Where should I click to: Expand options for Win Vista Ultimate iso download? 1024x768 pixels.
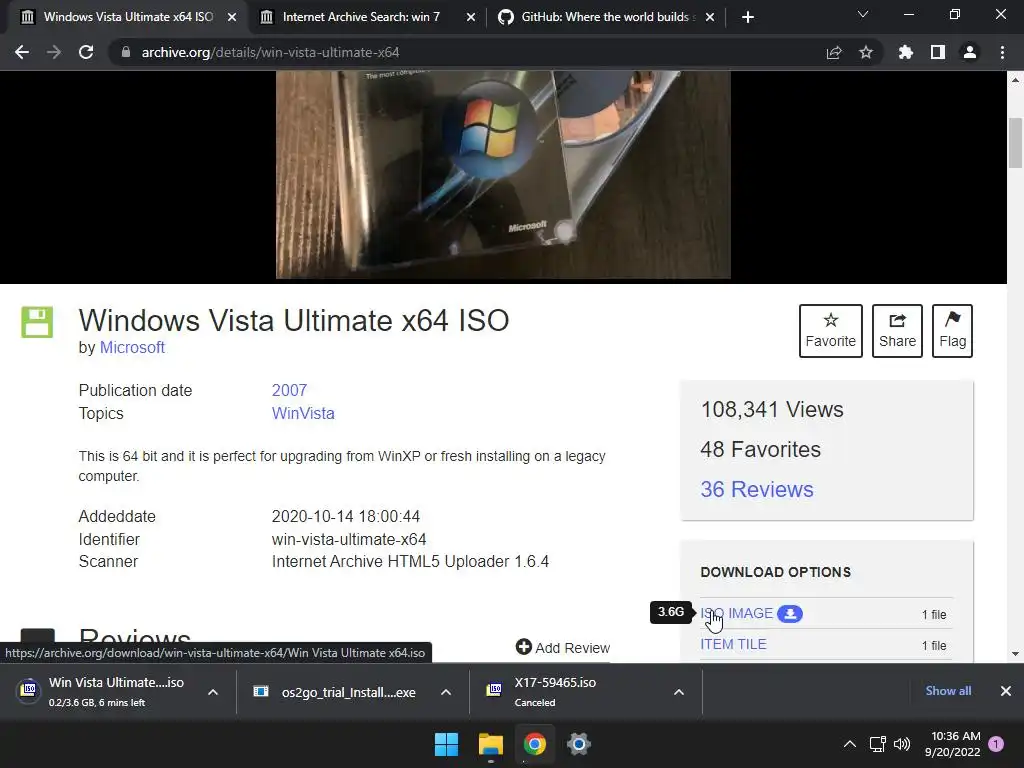pyautogui.click(x=213, y=692)
